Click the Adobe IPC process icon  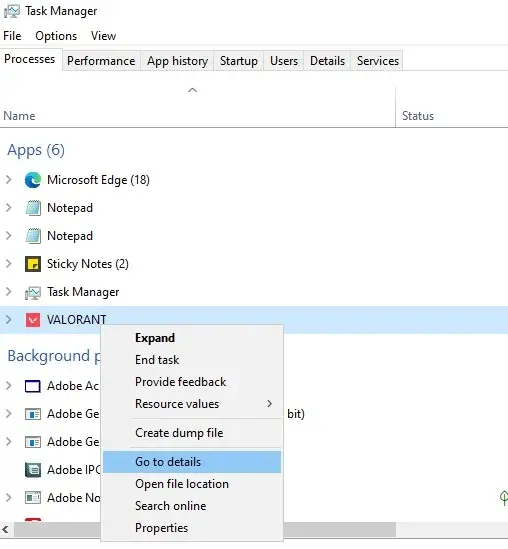(33, 470)
